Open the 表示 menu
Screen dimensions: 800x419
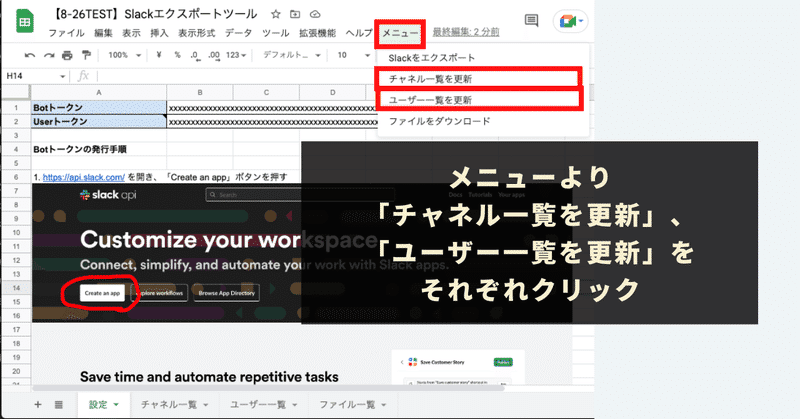click(x=131, y=33)
